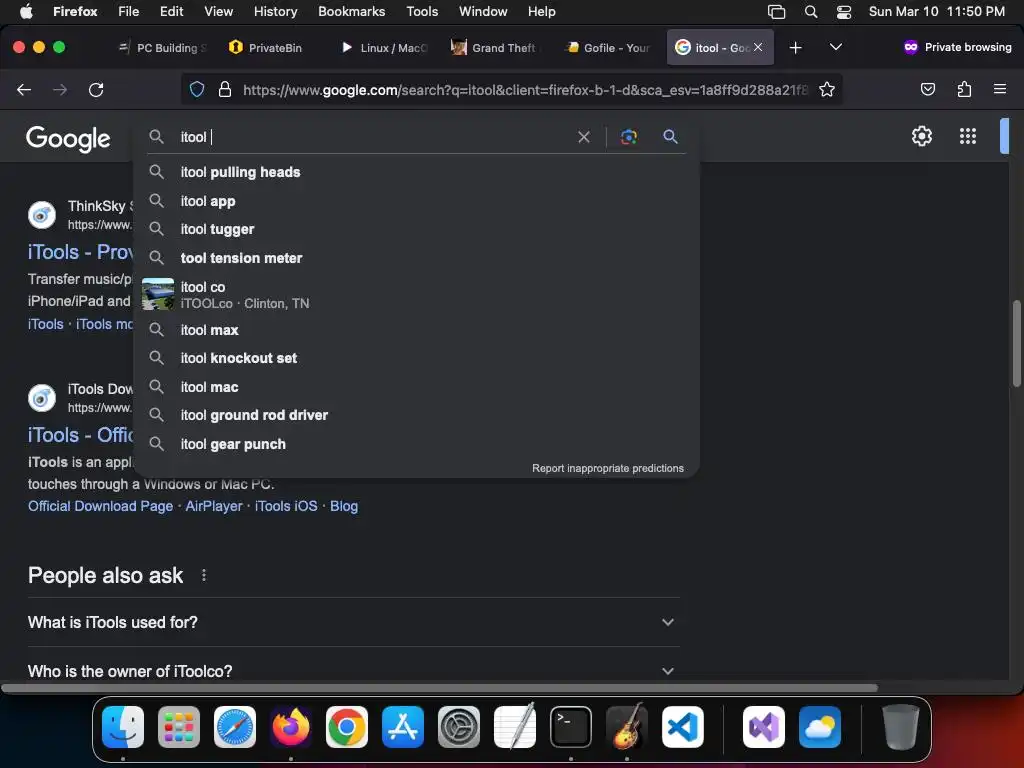This screenshot has width=1024, height=768.
Task: Open the Blog sitelink
Action: click(344, 506)
